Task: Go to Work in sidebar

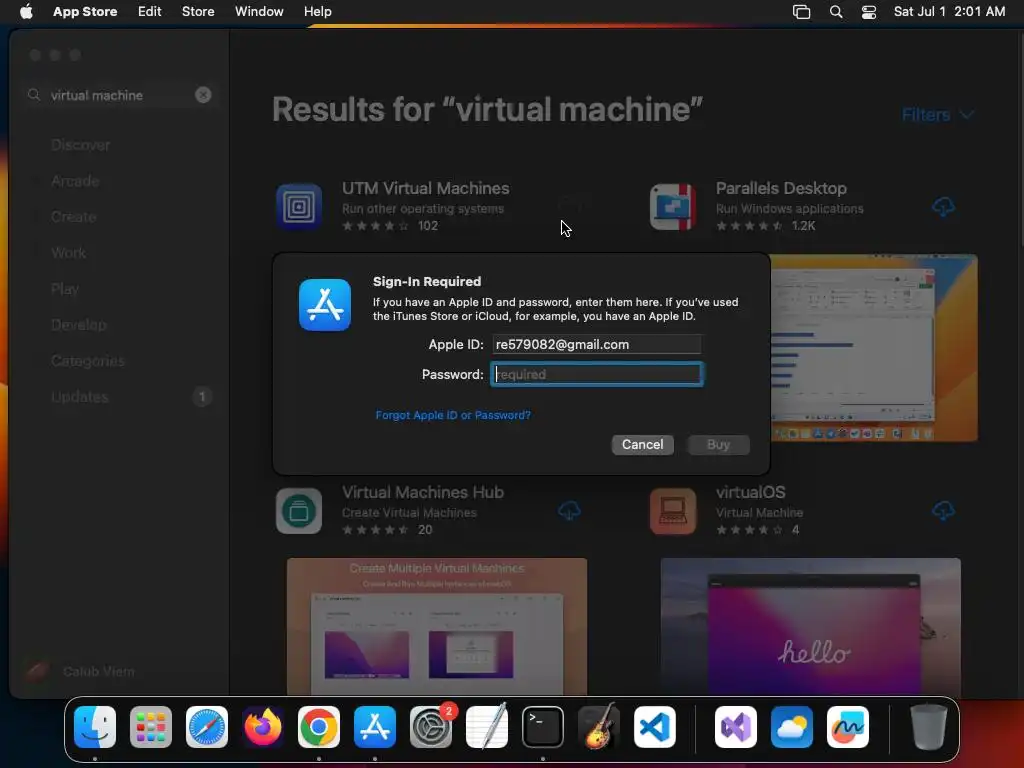Action: [69, 253]
